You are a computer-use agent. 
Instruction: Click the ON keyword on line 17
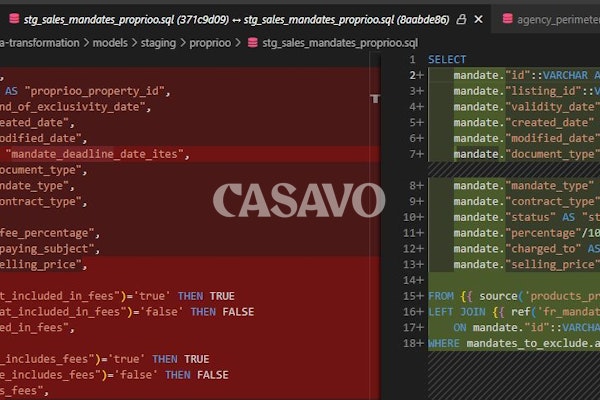(x=460, y=328)
